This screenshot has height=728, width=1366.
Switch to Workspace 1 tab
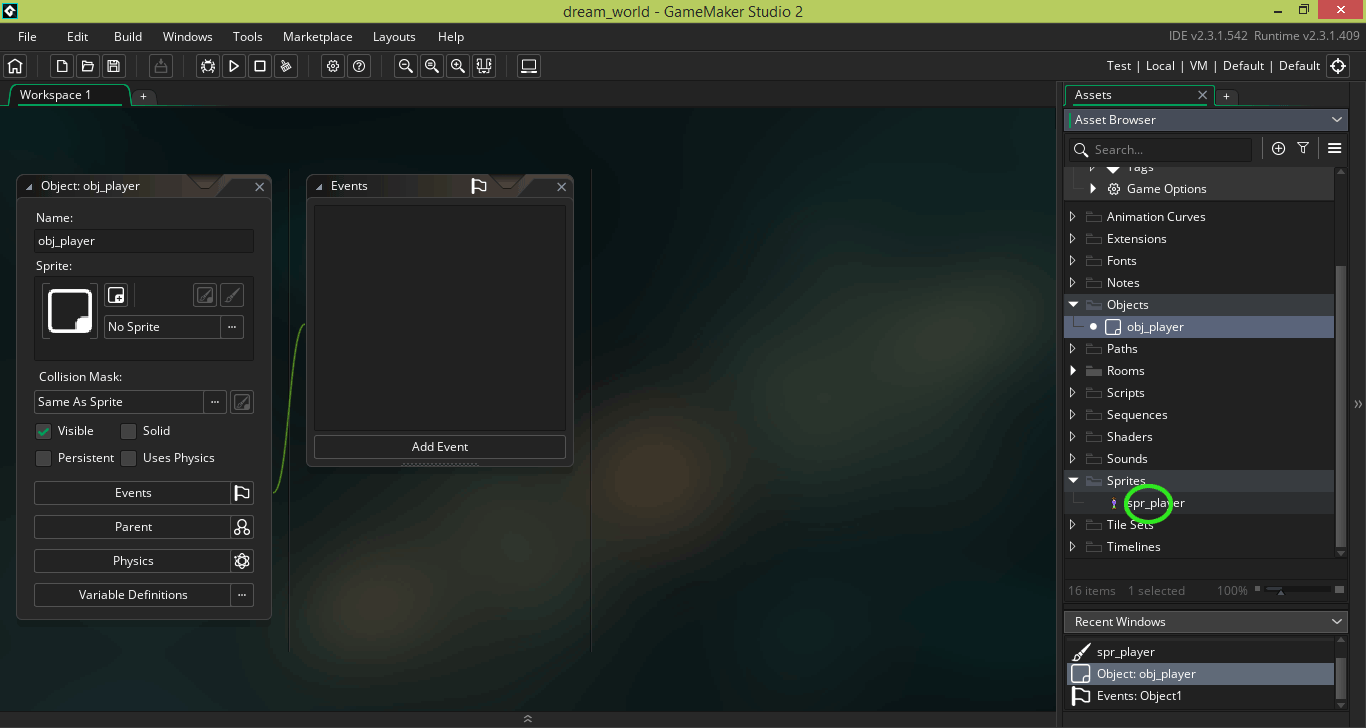(x=69, y=95)
